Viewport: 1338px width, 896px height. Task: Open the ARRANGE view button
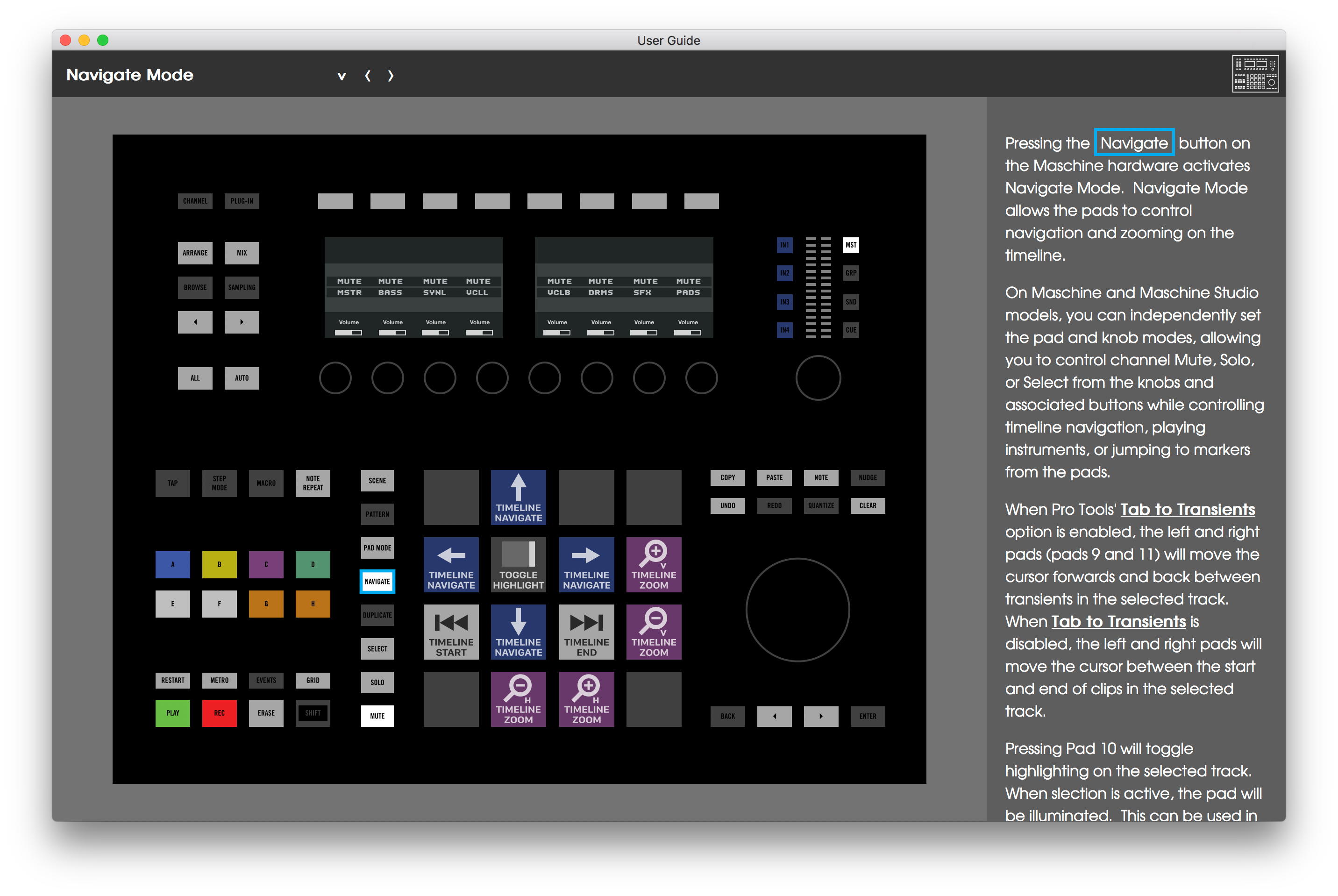195,253
